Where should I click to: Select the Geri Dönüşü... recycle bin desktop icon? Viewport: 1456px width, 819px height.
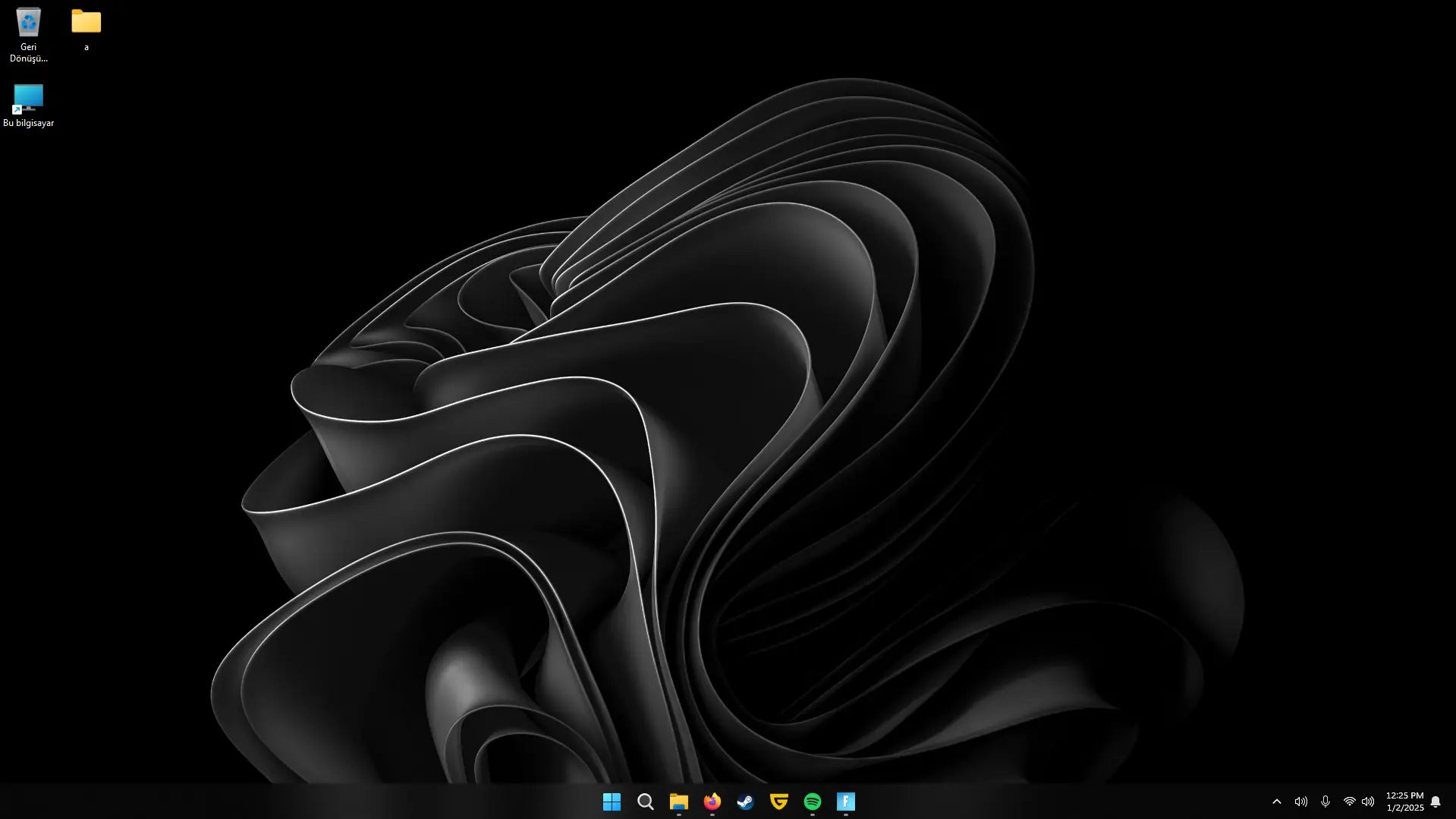28,34
